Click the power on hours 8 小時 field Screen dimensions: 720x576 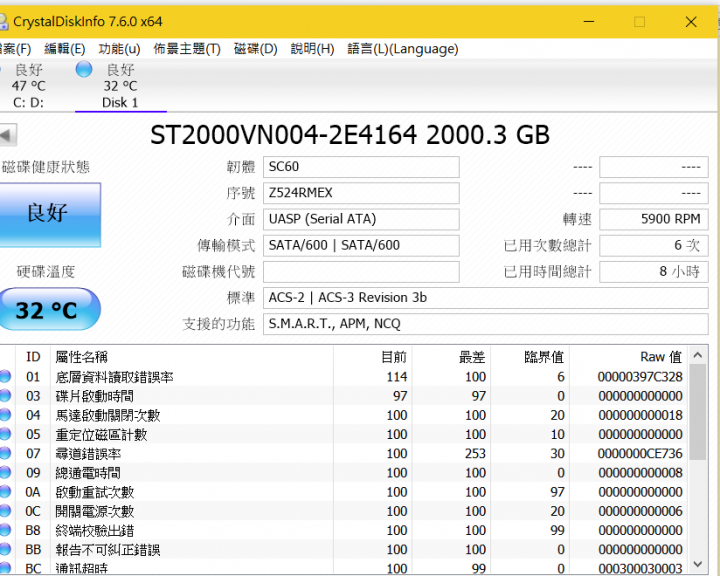coord(654,271)
